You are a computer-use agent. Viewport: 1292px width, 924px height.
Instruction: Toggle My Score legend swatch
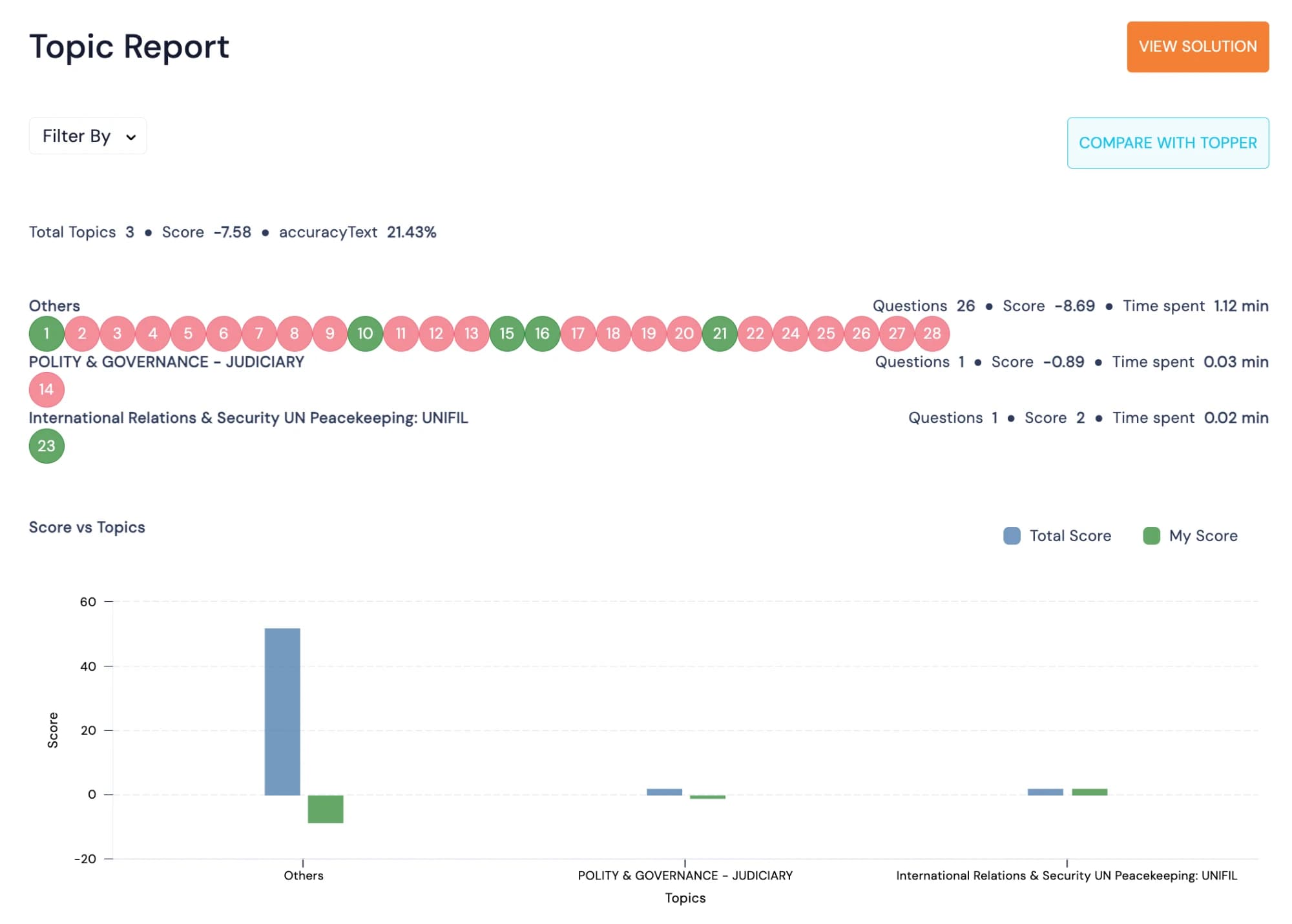pyautogui.click(x=1151, y=535)
